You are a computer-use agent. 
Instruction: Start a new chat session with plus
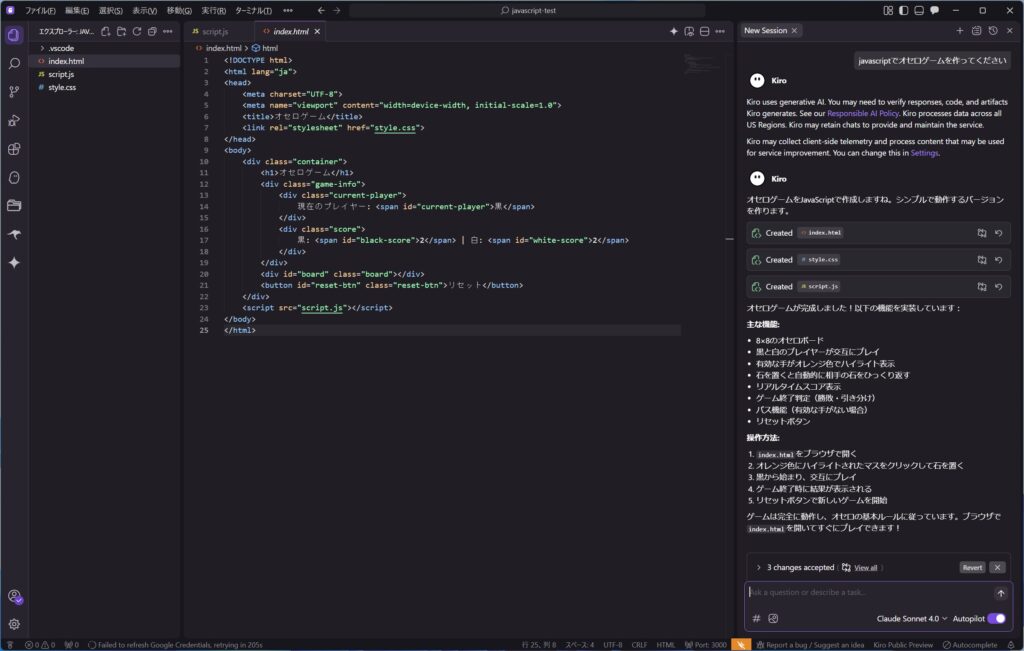[x=959, y=31]
